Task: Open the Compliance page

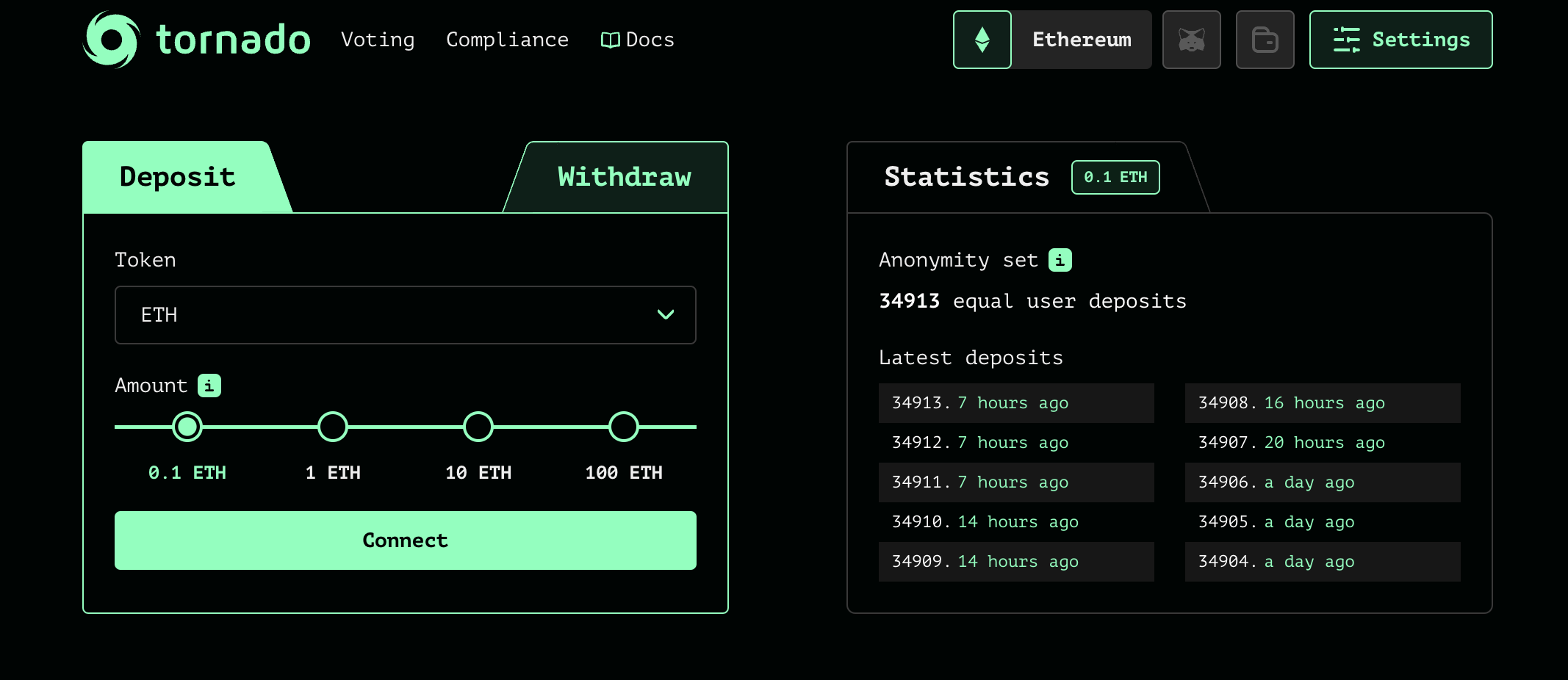Action: click(508, 40)
